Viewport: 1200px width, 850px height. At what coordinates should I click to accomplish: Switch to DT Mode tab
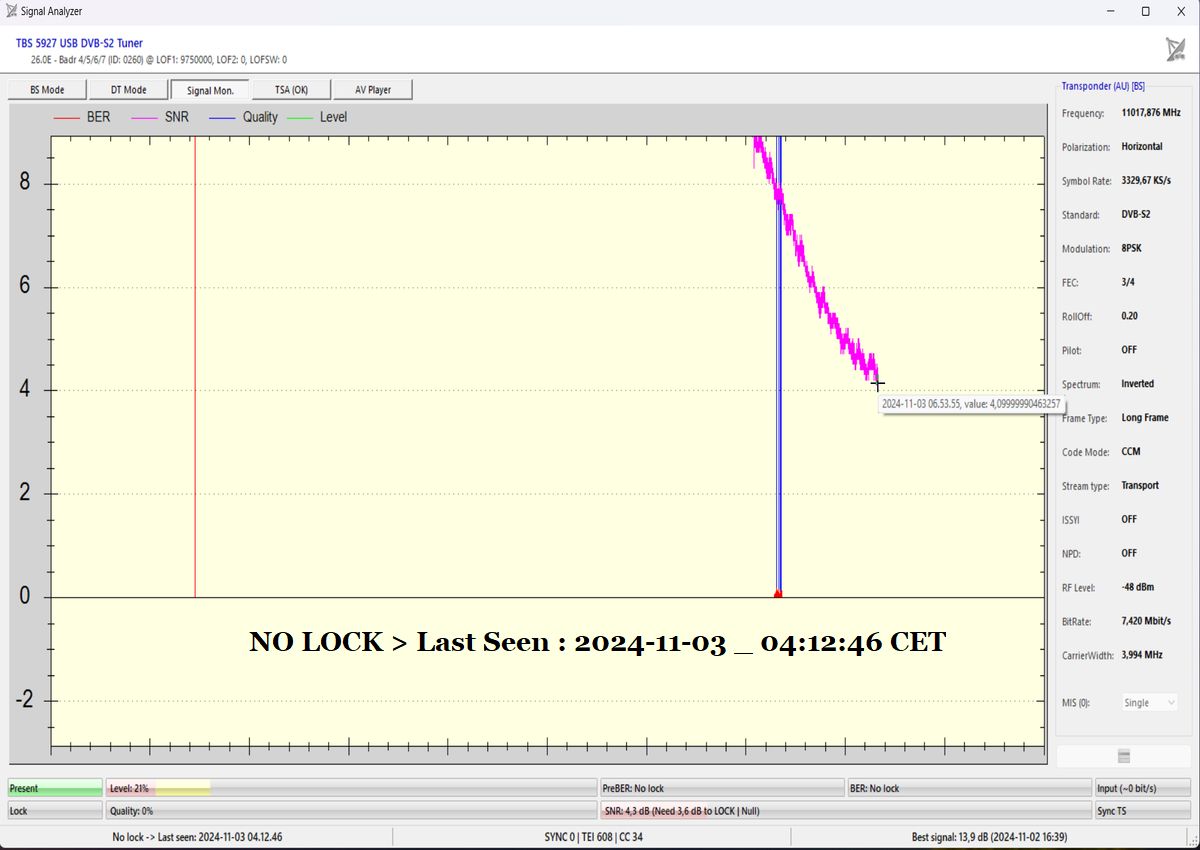click(x=128, y=90)
